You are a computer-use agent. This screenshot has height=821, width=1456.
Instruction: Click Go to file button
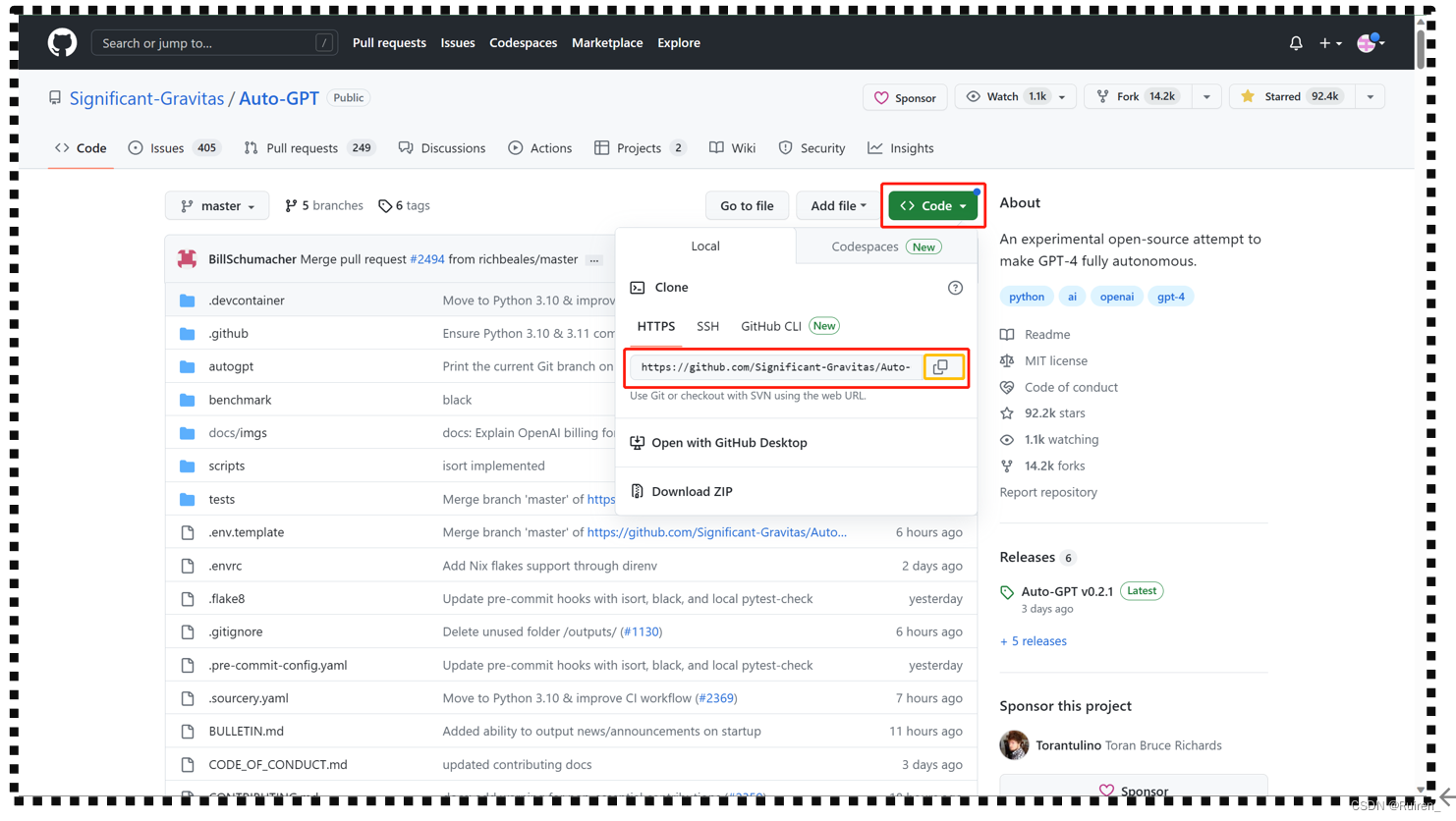747,205
